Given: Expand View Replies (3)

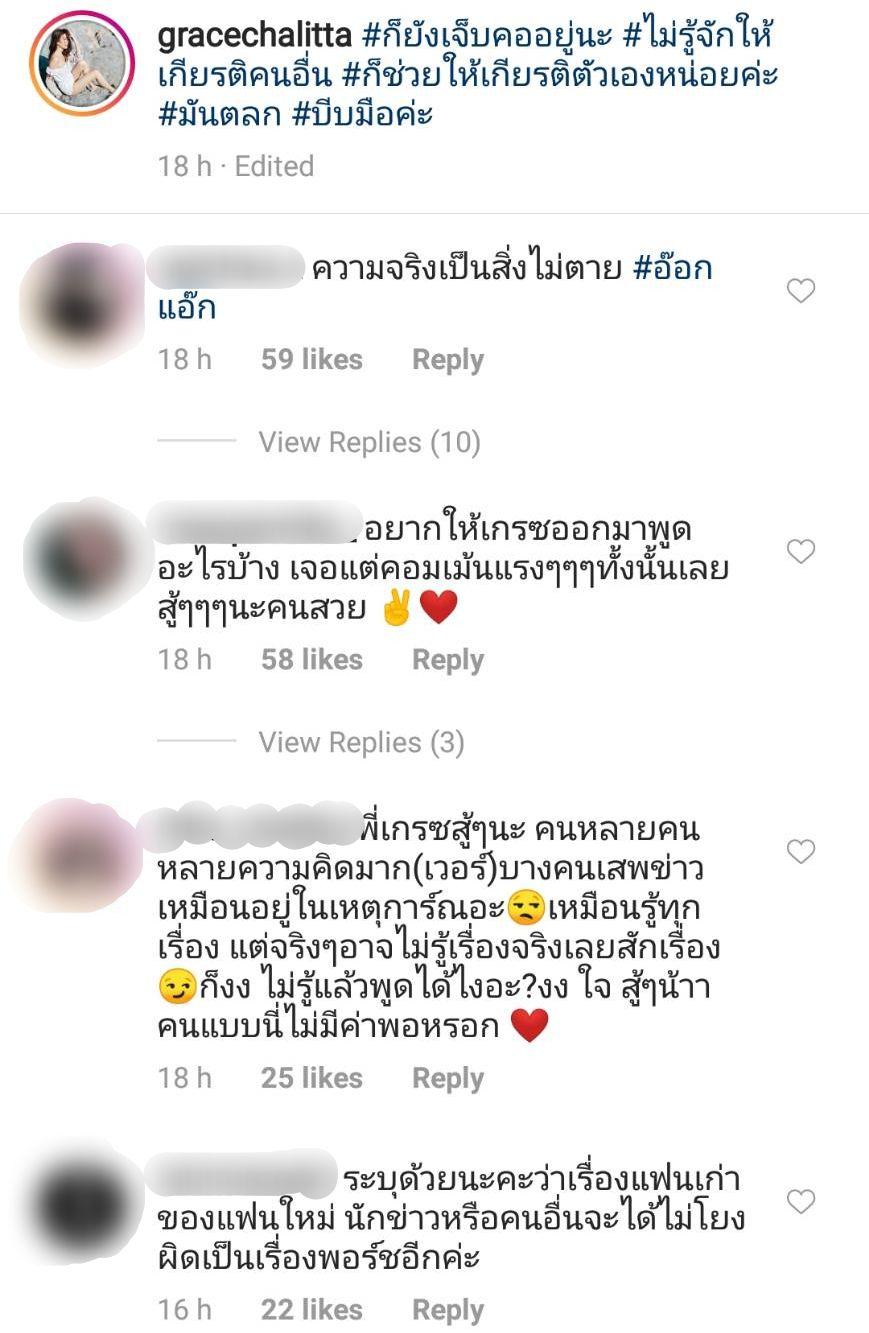Looking at the screenshot, I should 361,742.
